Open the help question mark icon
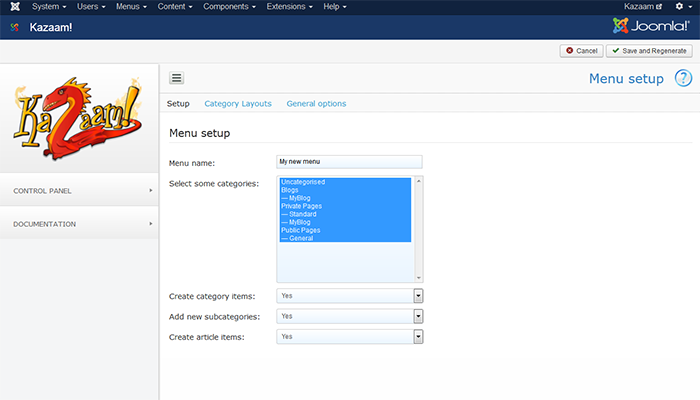700x400 pixels. [683, 78]
